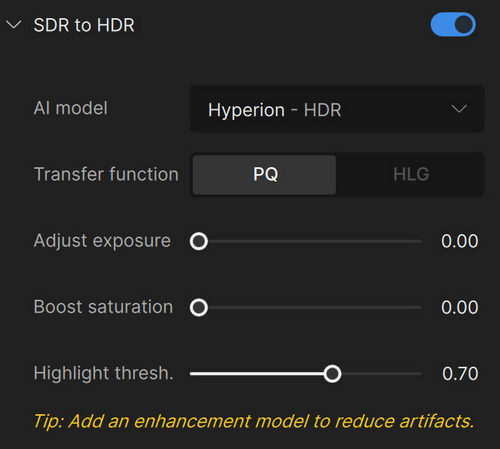
Task: Click the Boost saturation slider handle
Action: pyautogui.click(x=199, y=307)
